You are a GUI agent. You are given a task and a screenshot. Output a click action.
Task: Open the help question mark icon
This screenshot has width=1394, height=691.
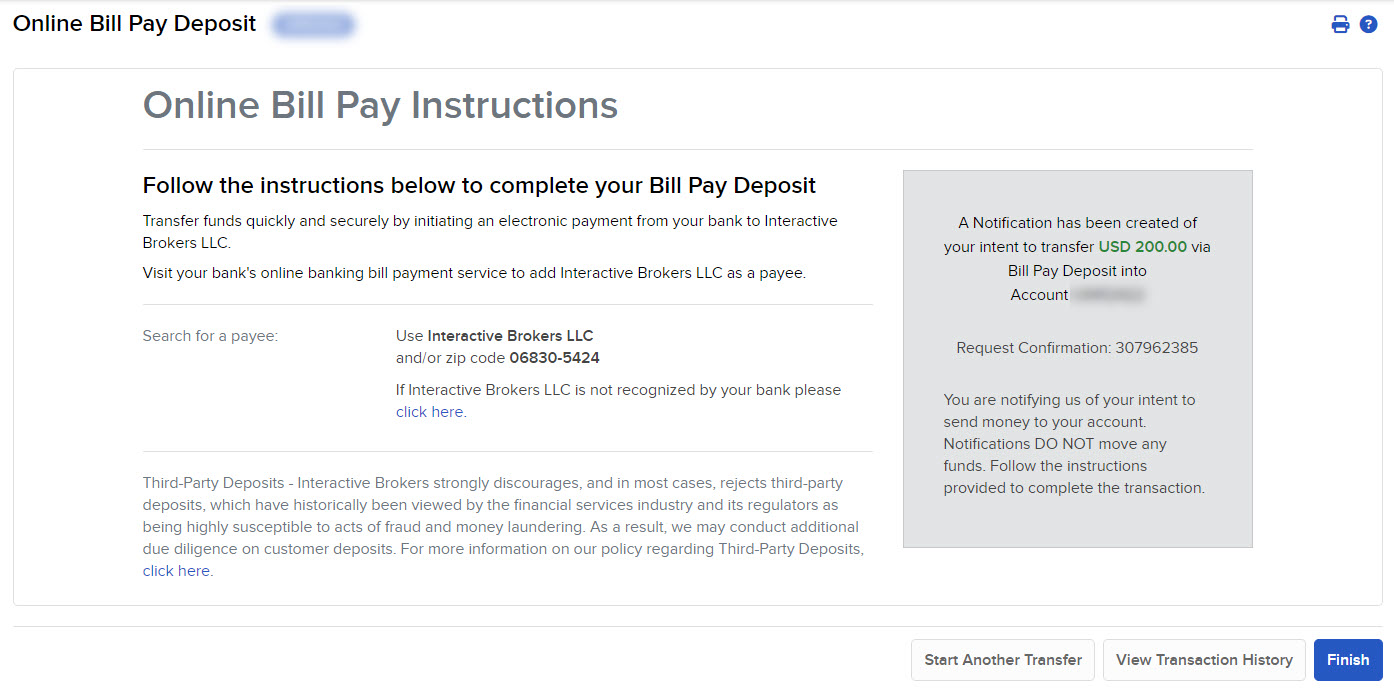point(1368,23)
